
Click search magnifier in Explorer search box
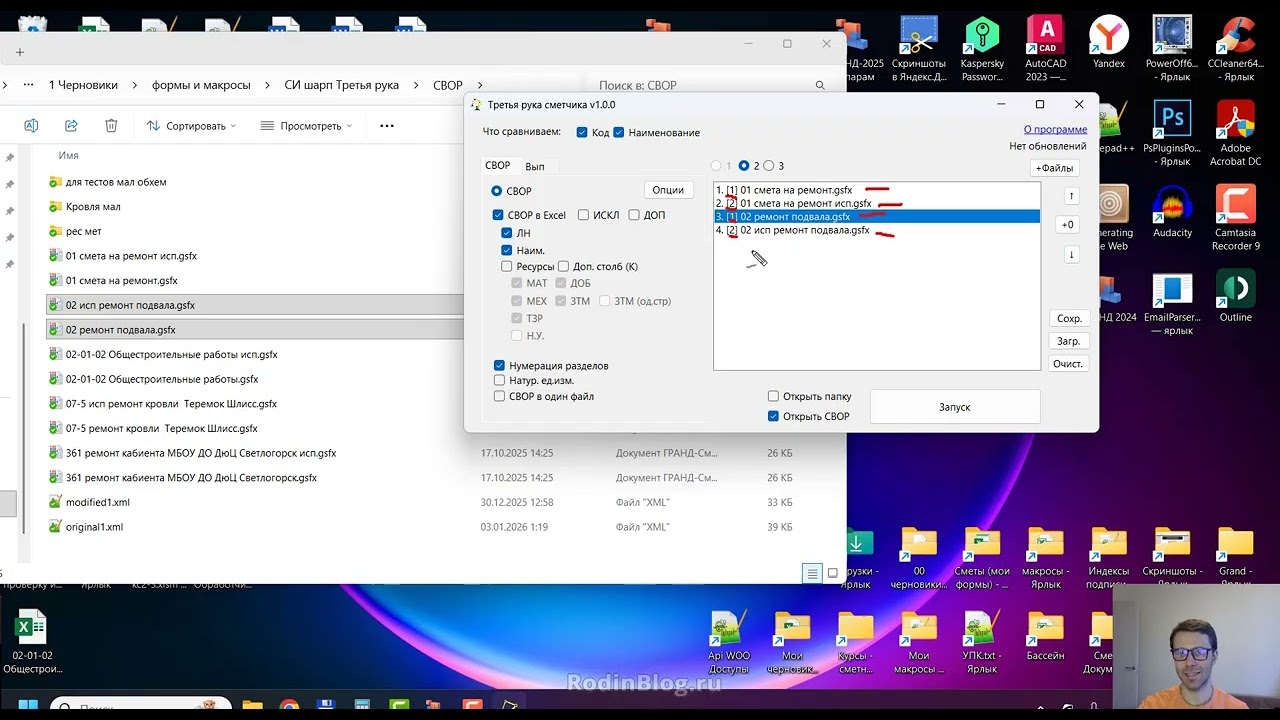click(820, 86)
